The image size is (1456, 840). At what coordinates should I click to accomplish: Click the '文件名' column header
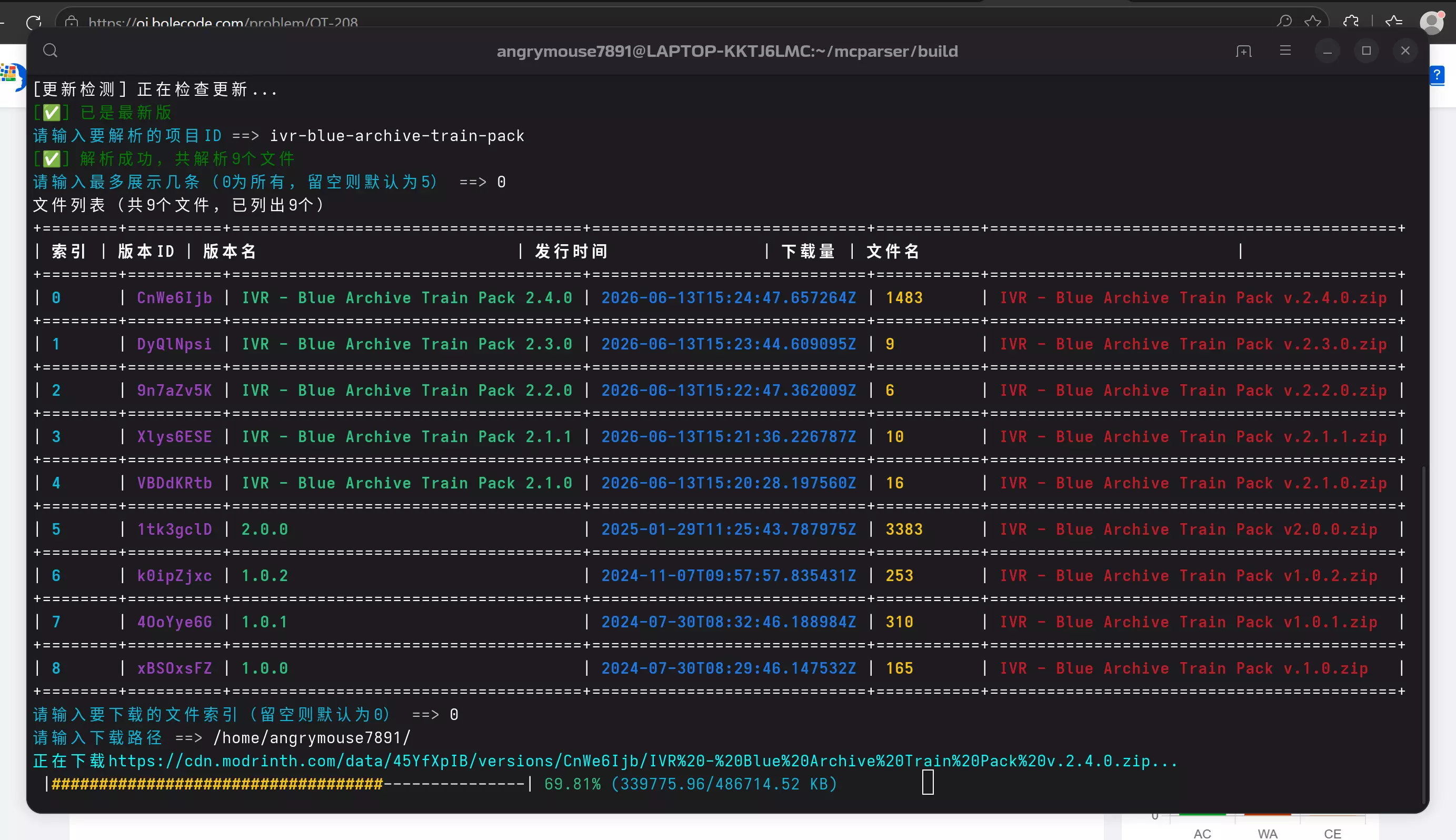892,252
